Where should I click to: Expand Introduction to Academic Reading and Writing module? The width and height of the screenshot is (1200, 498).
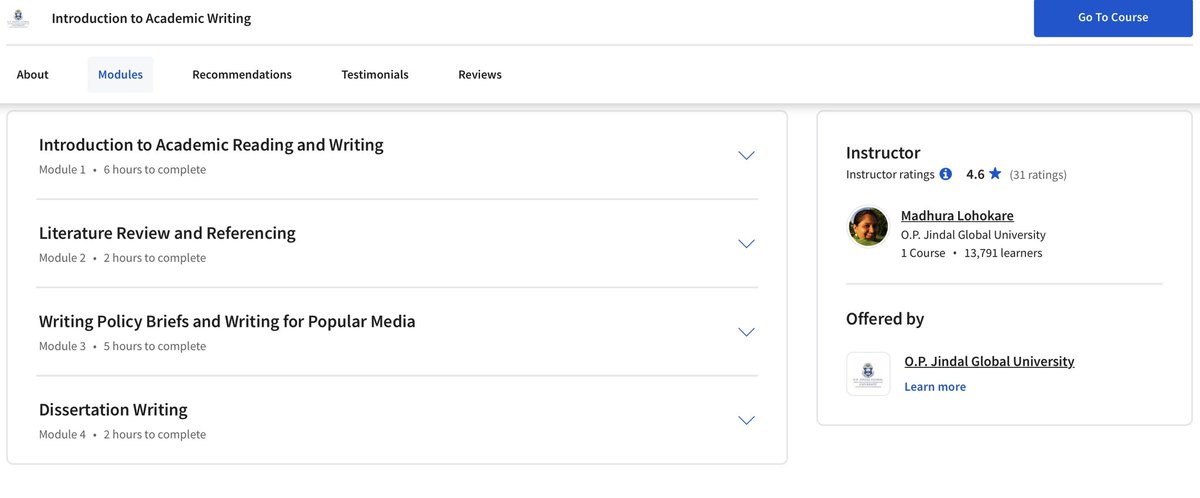746,155
